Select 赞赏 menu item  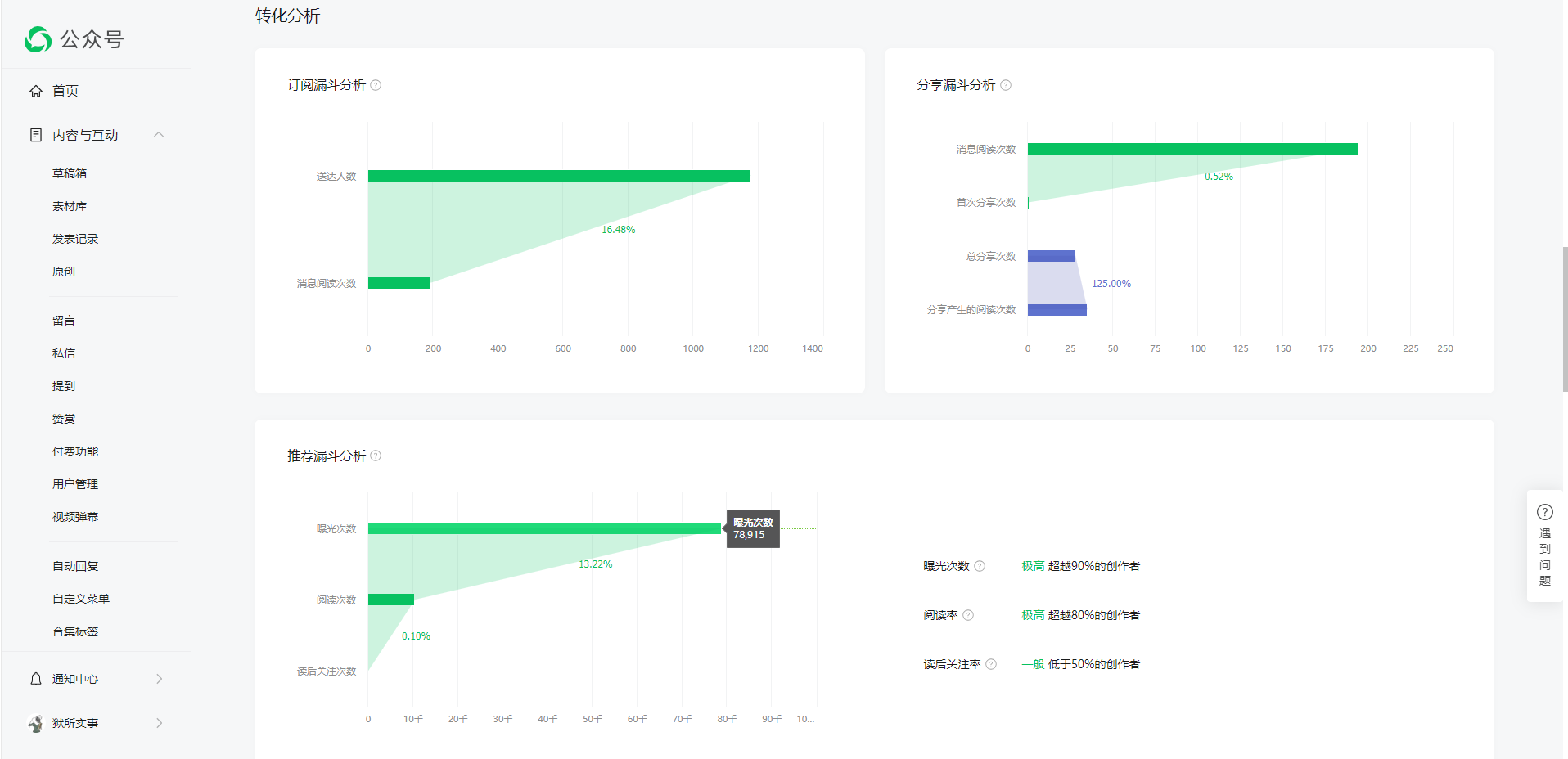tap(64, 419)
